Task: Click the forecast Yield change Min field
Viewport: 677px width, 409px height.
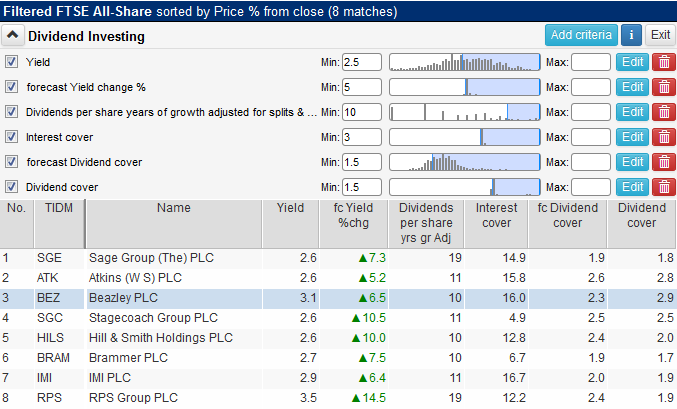Action: pyautogui.click(x=362, y=87)
